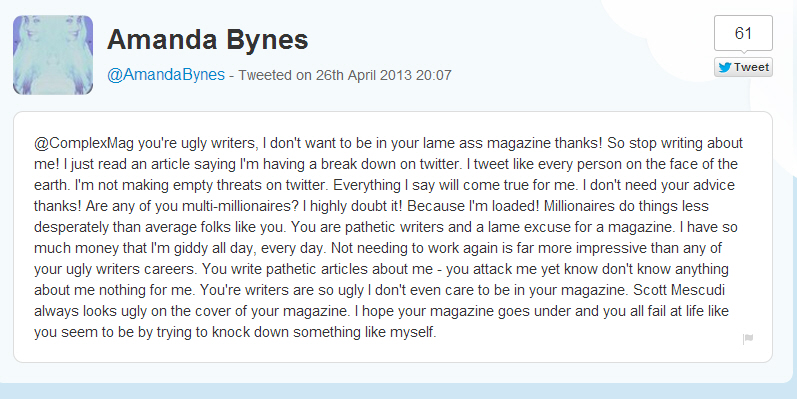Click the Tweet share button
The height and width of the screenshot is (399, 797).
(x=743, y=67)
